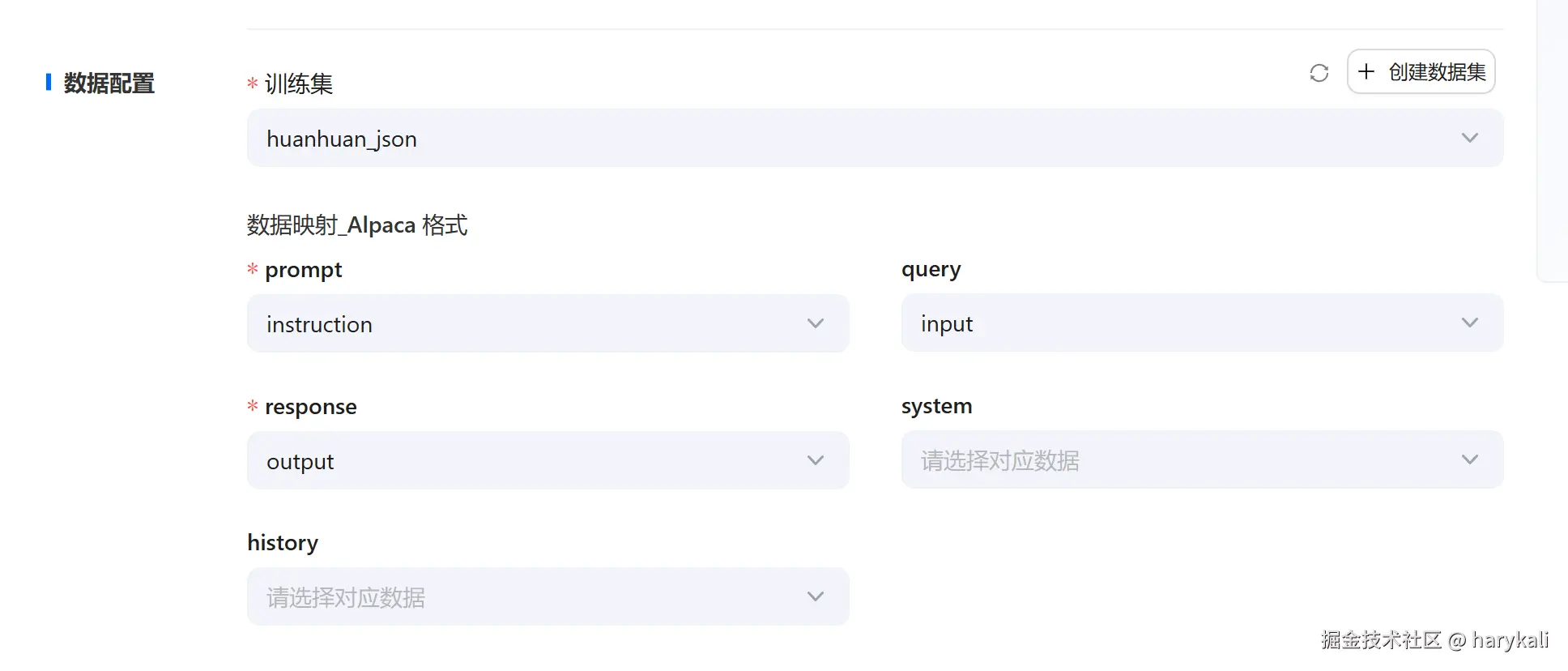This screenshot has width=1568, height=671.
Task: Click the system field label
Action: [x=936, y=405]
